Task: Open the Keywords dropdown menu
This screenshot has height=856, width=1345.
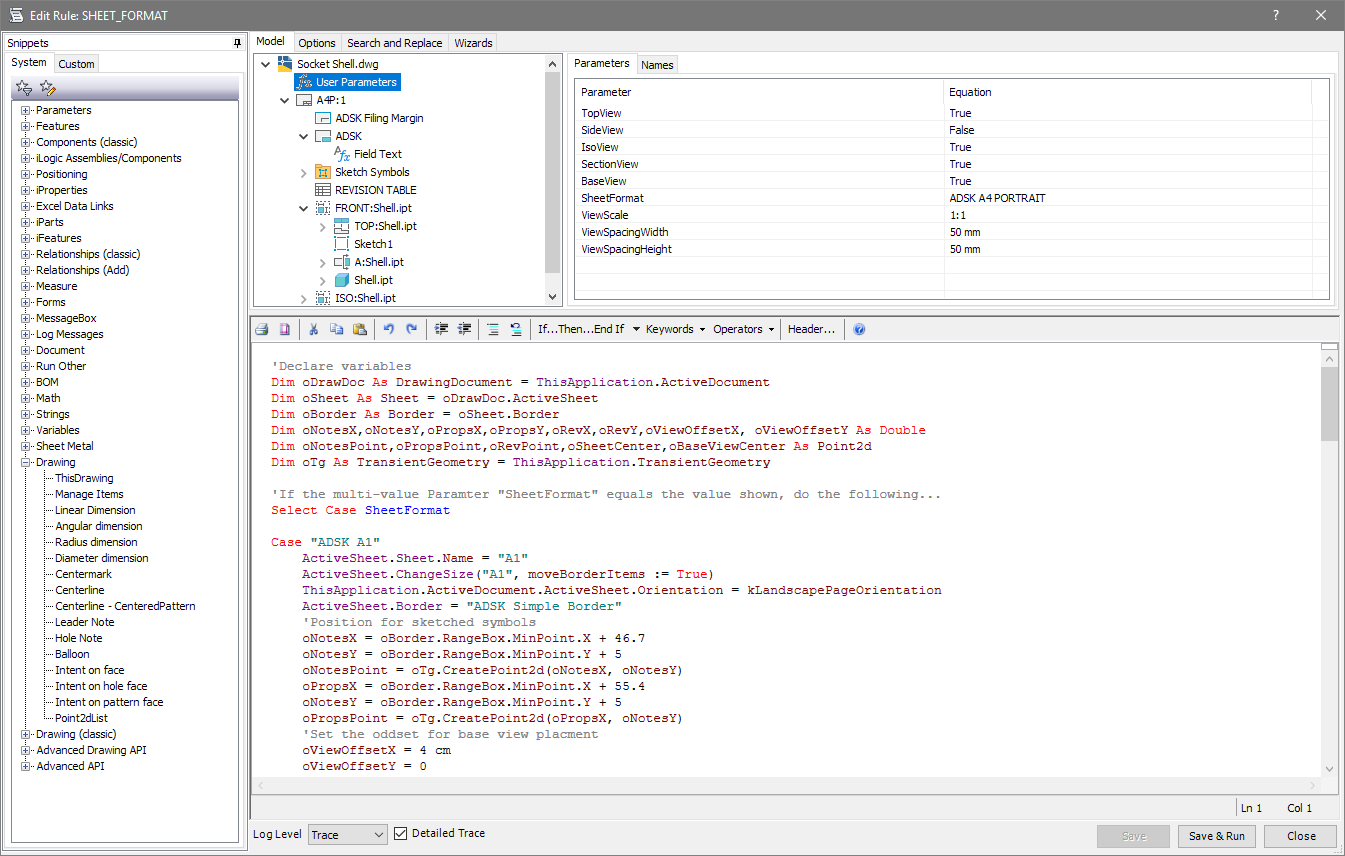Action: 675,329
